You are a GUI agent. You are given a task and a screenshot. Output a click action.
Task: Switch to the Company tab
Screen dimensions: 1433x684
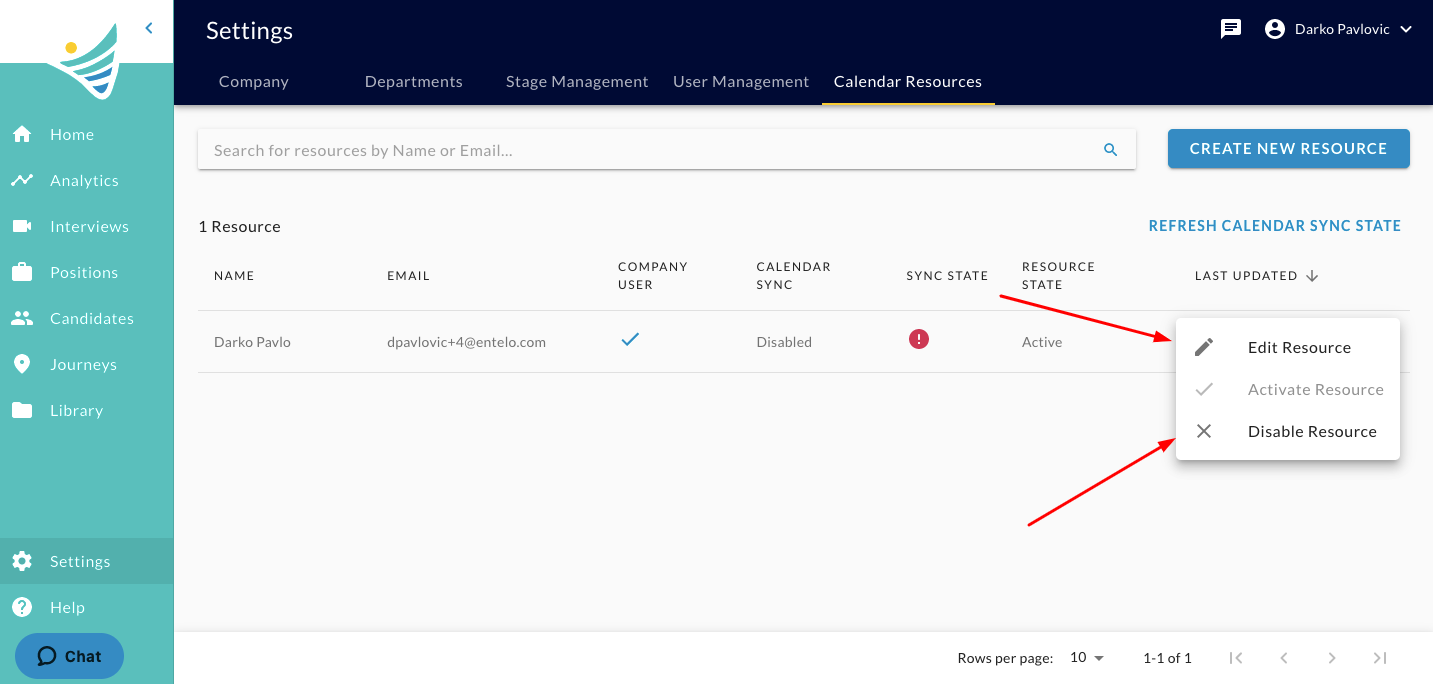coord(254,82)
